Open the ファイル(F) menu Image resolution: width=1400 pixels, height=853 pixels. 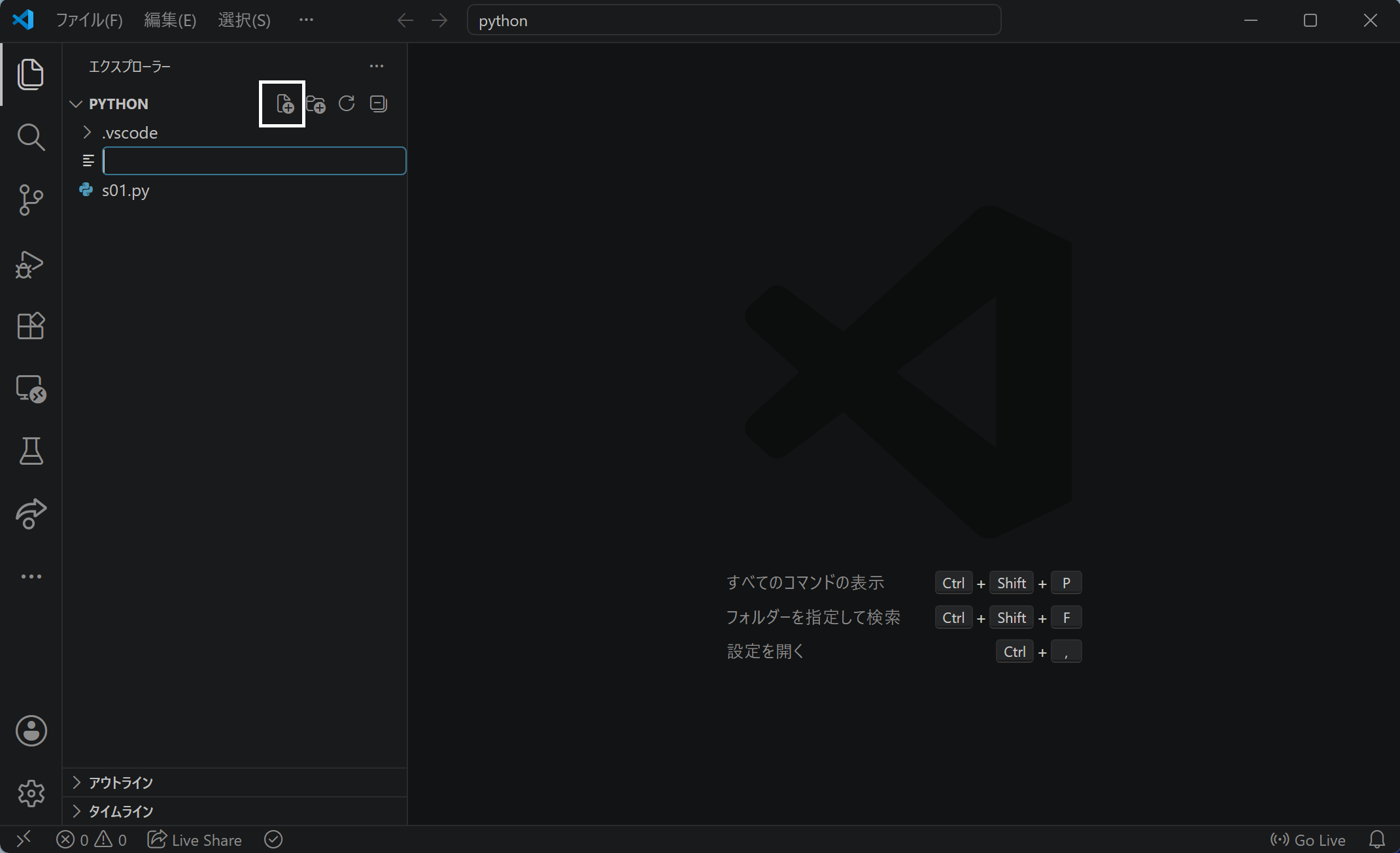click(x=89, y=20)
